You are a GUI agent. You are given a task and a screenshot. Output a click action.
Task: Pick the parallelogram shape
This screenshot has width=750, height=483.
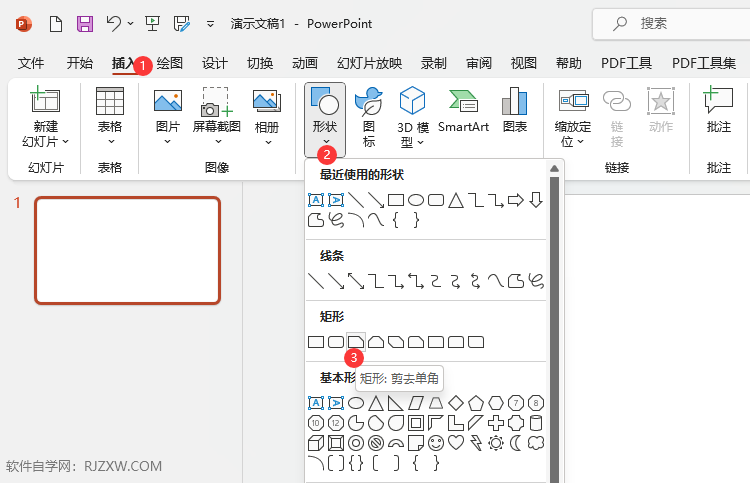pos(416,403)
